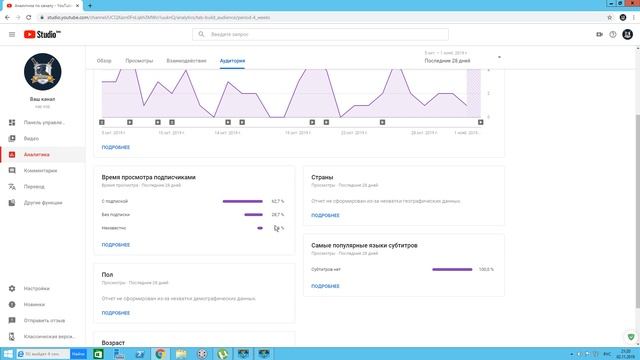Select the leftmost video marker under chart
Image resolution: width=640 pixels, height=360 pixels.
pyautogui.click(x=102, y=122)
